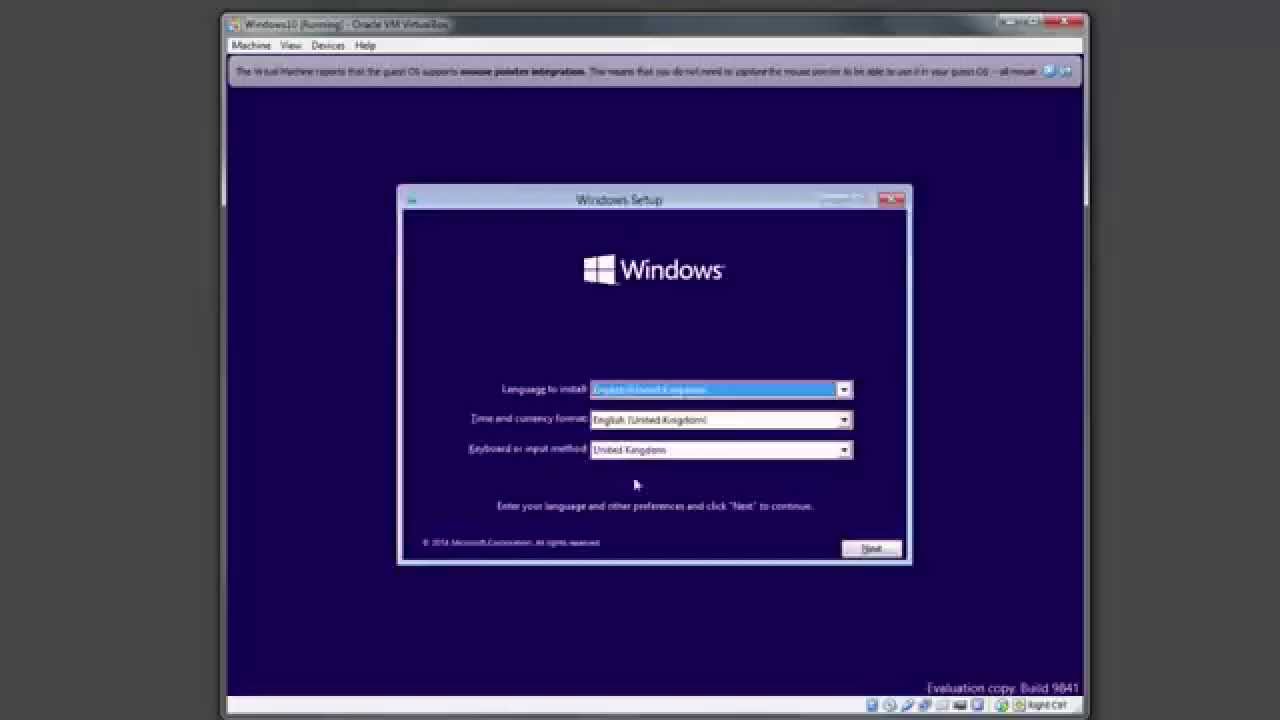Image resolution: width=1280 pixels, height=720 pixels.
Task: Click the 'Keyboard or input method' label
Action: coord(528,449)
